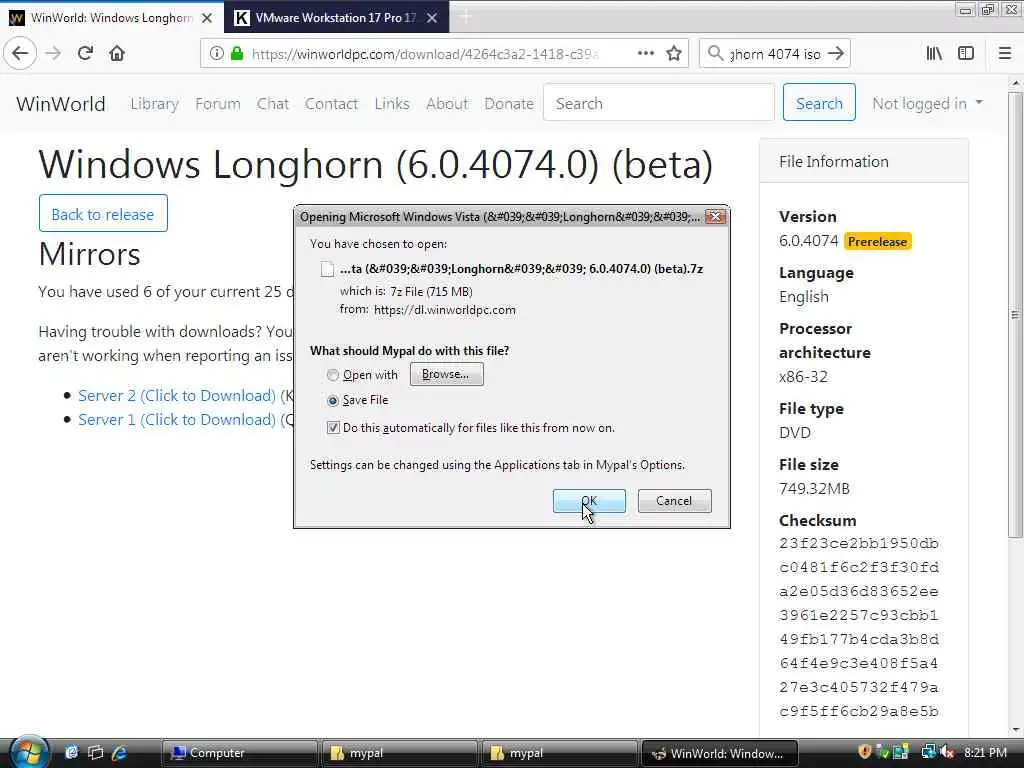Close the download dialog with X
The height and width of the screenshot is (768, 1024).
[x=715, y=216]
